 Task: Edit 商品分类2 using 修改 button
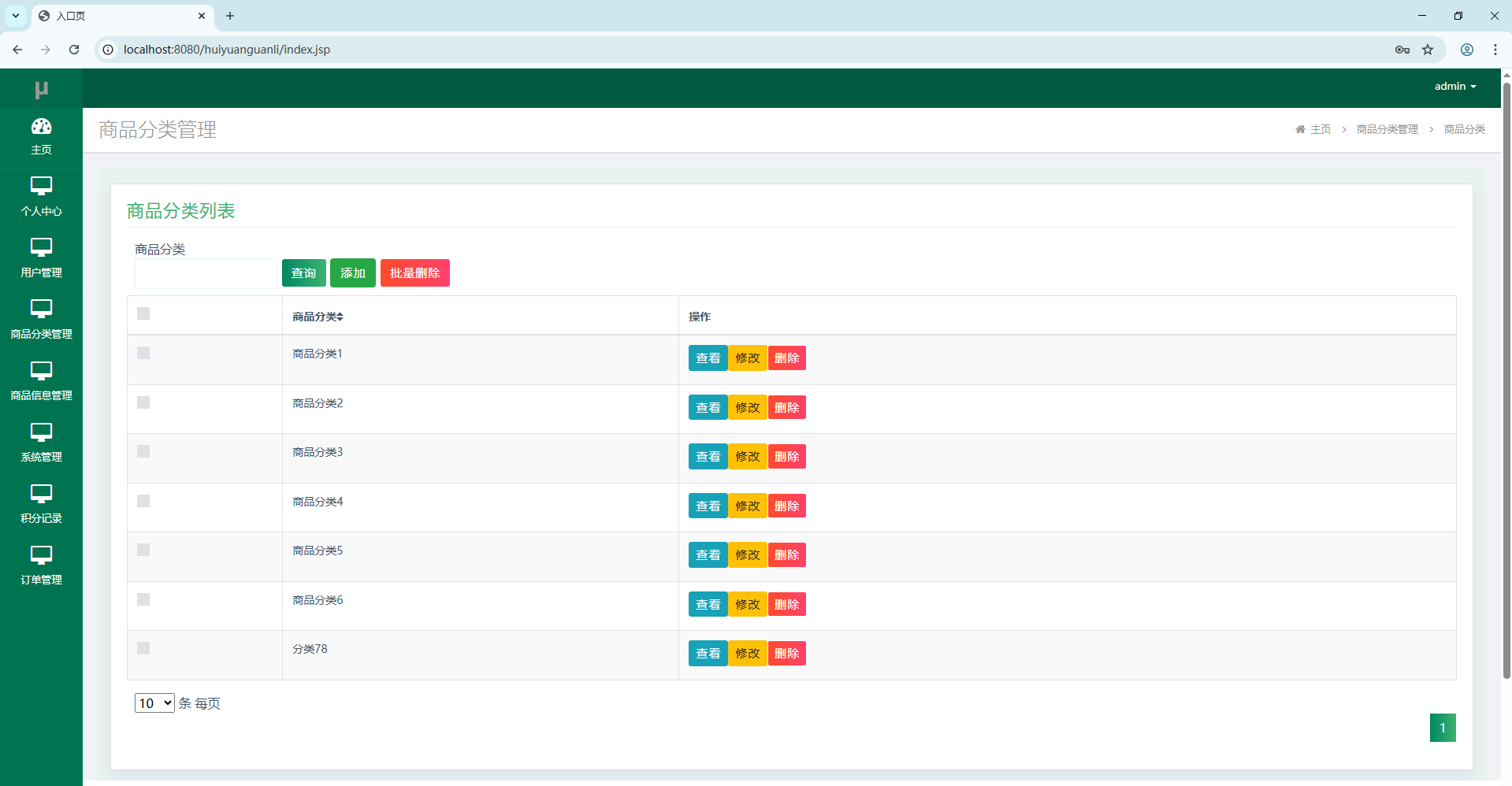748,408
